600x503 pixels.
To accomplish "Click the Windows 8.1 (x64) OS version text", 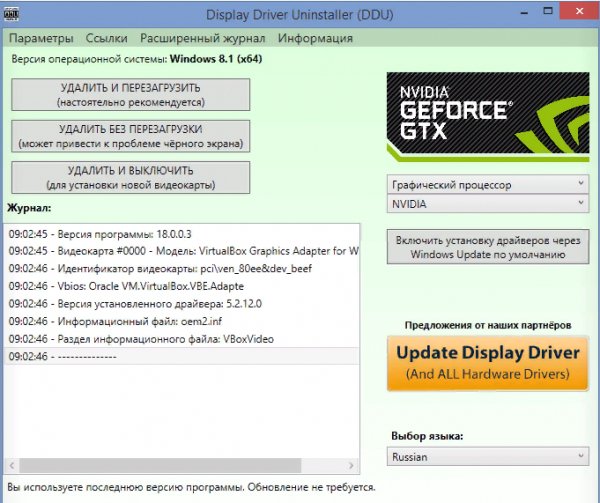I will click(216, 59).
